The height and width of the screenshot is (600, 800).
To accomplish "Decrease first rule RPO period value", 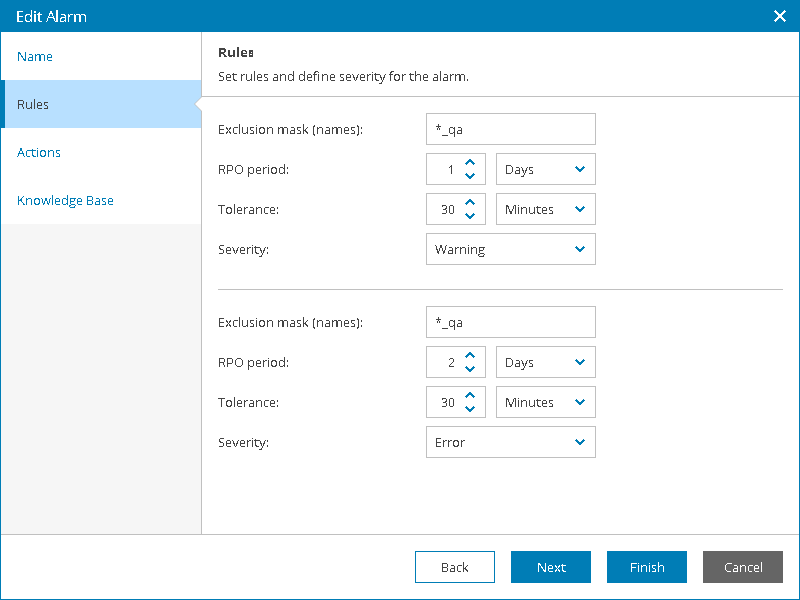I will tap(470, 176).
